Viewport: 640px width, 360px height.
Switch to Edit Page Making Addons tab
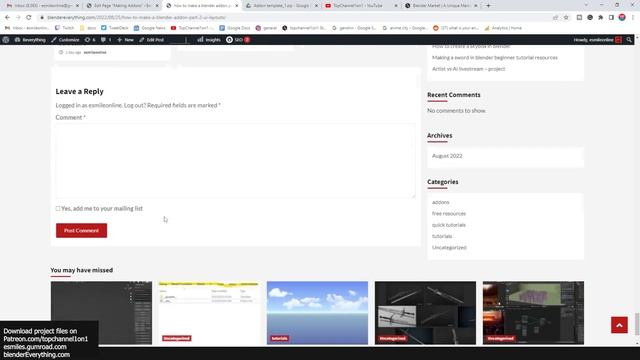pyautogui.click(x=122, y=6)
